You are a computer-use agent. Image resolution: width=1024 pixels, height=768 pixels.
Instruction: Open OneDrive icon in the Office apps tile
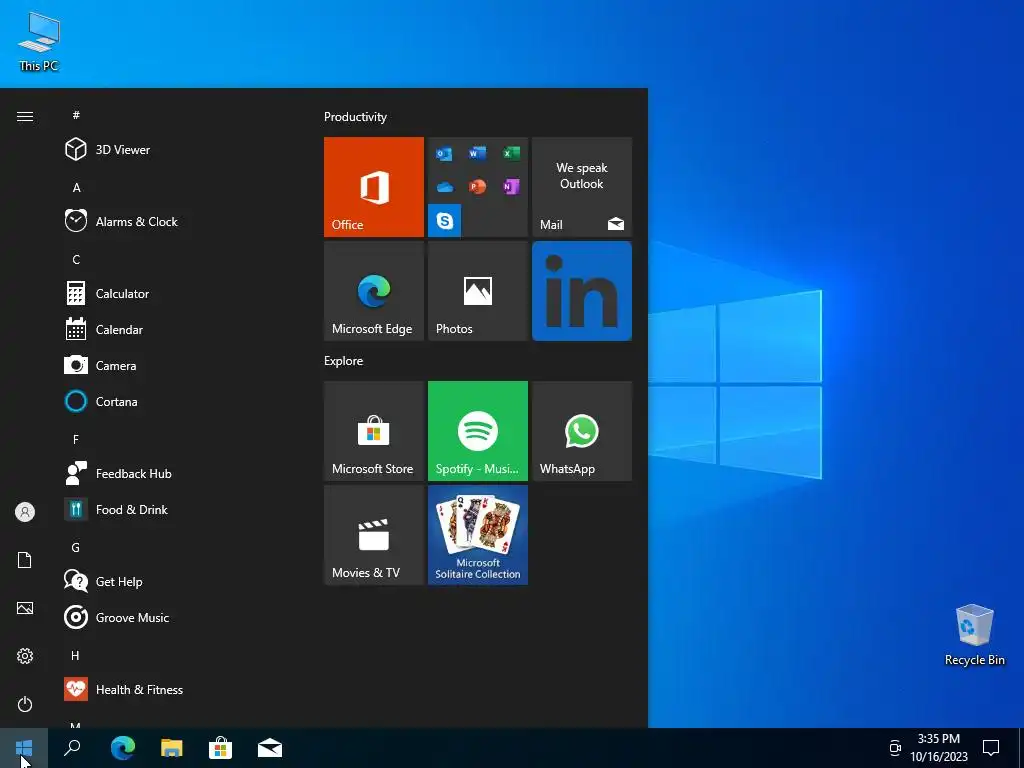pyautogui.click(x=444, y=187)
